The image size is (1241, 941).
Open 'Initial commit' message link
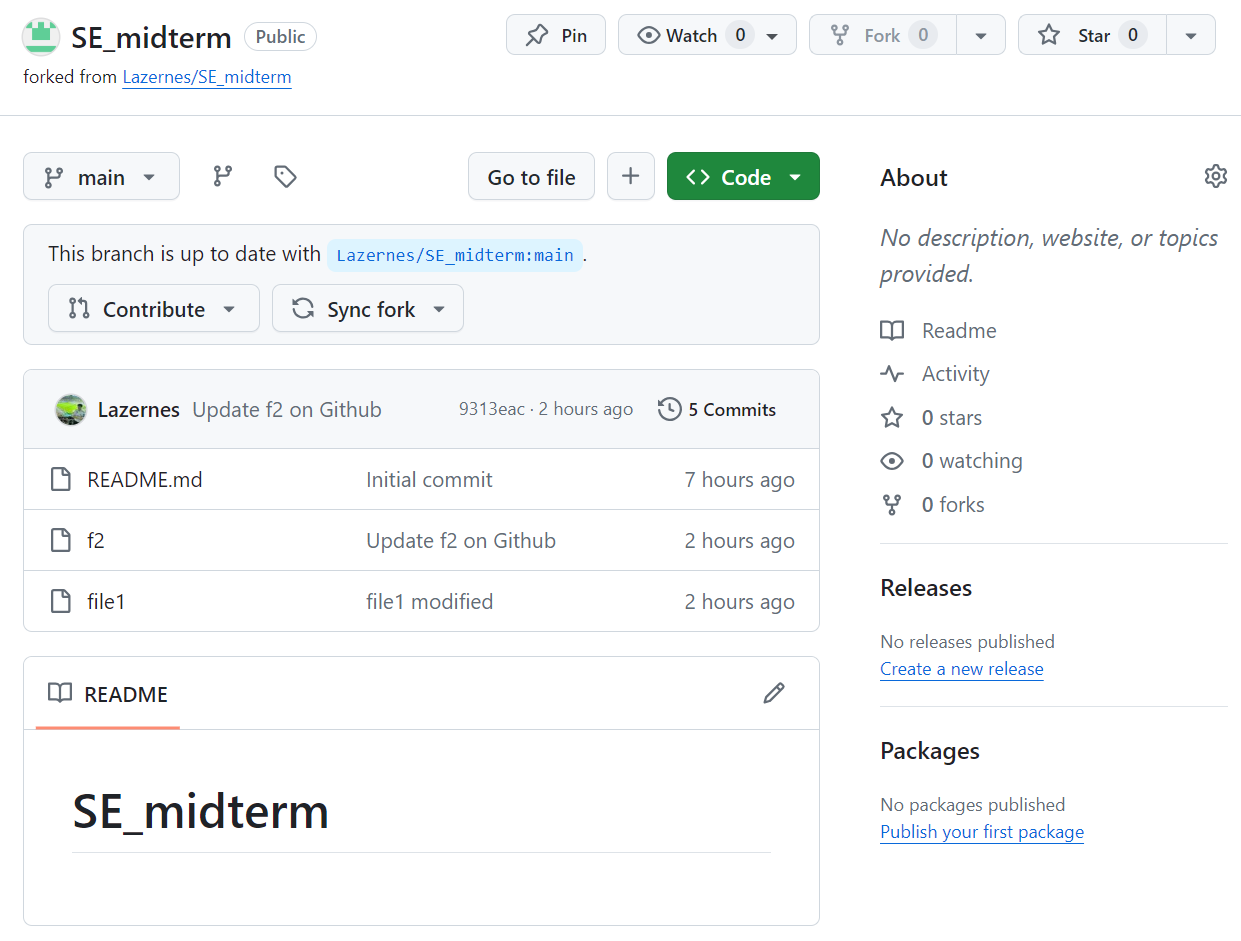point(429,480)
